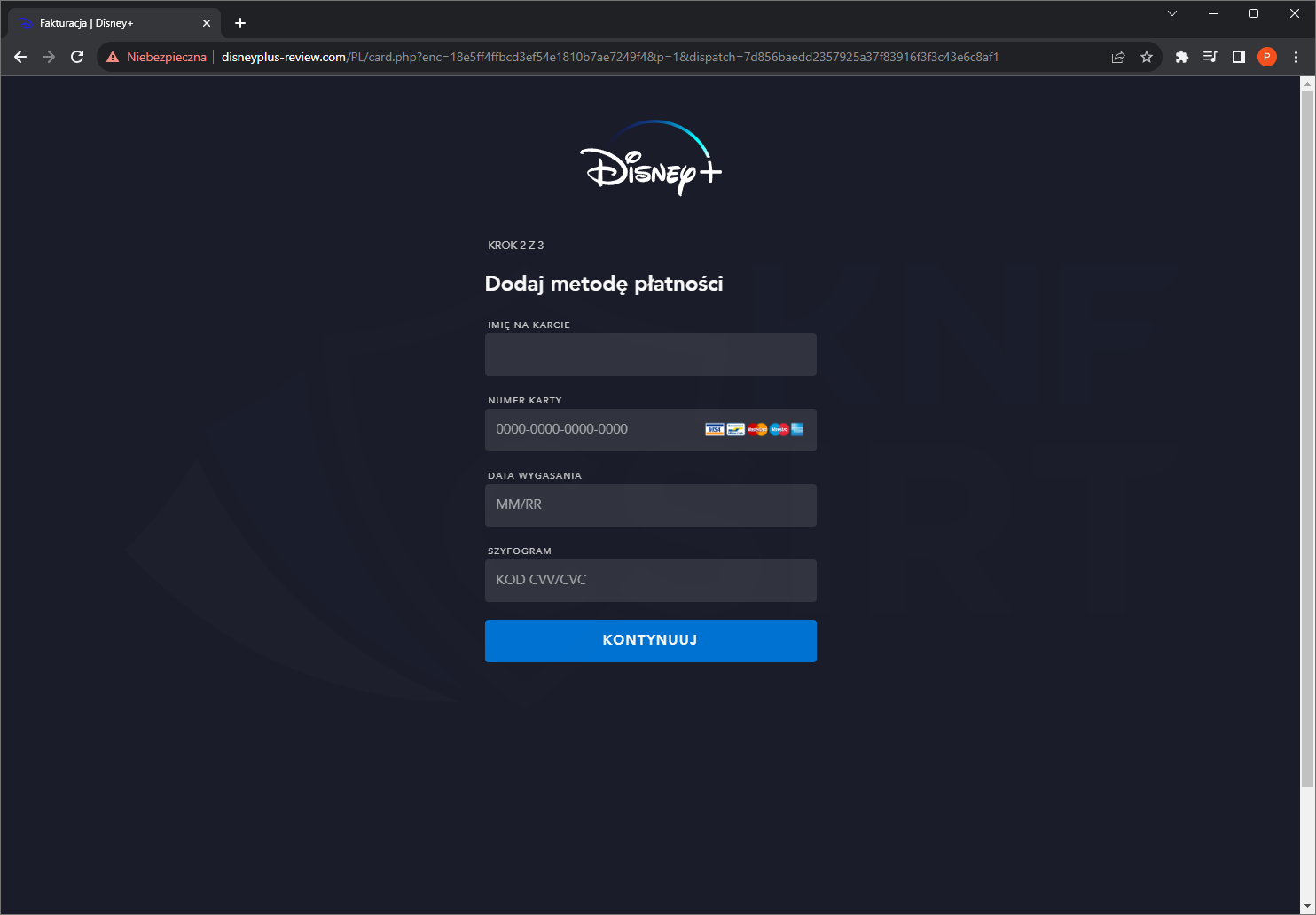Expand the tab search chevron
The width and height of the screenshot is (1316, 915).
pos(1172,13)
